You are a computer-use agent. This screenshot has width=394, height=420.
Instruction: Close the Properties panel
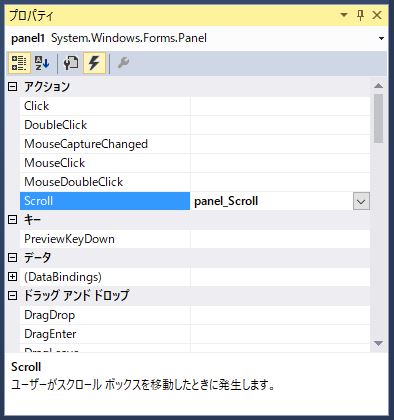pyautogui.click(x=377, y=15)
